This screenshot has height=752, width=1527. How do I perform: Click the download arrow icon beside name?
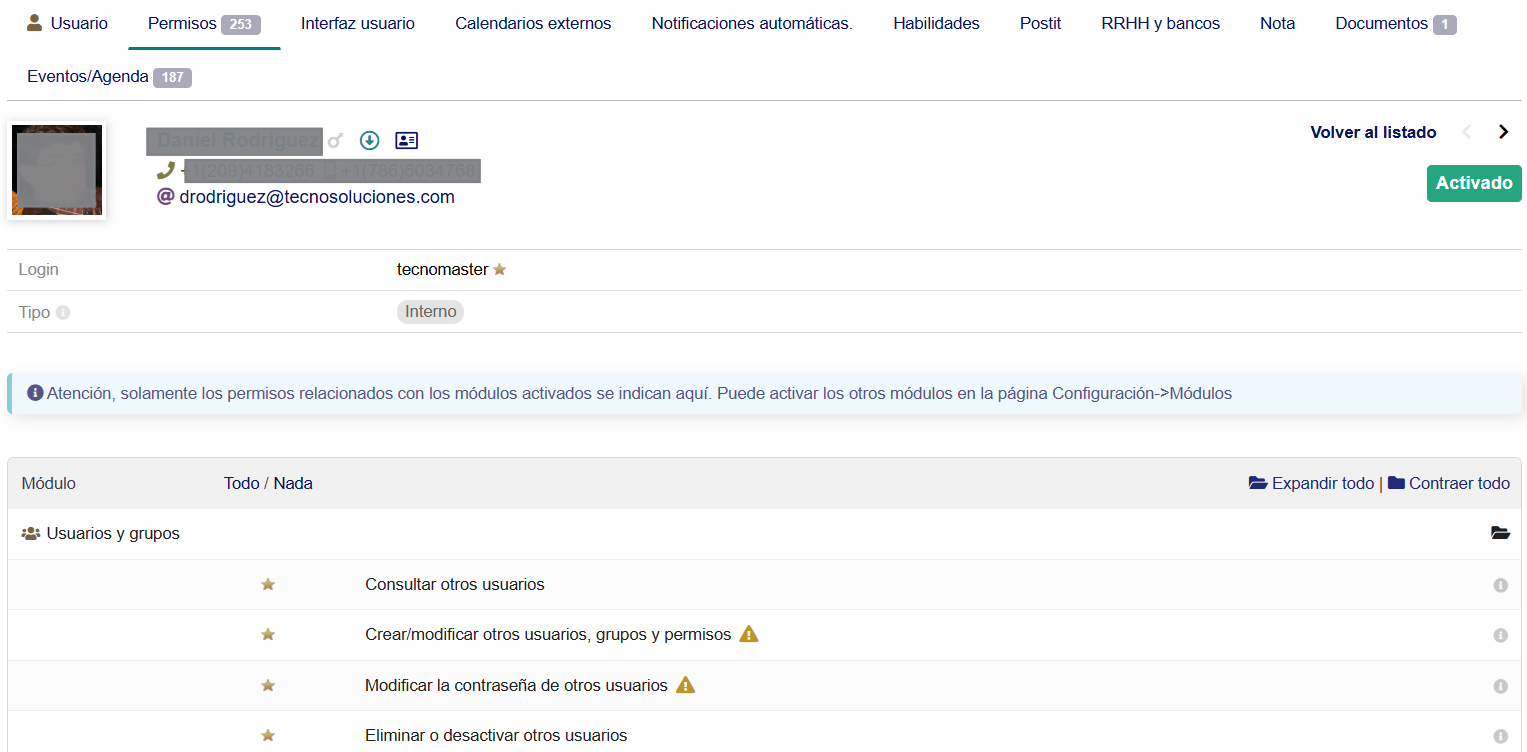tap(370, 141)
